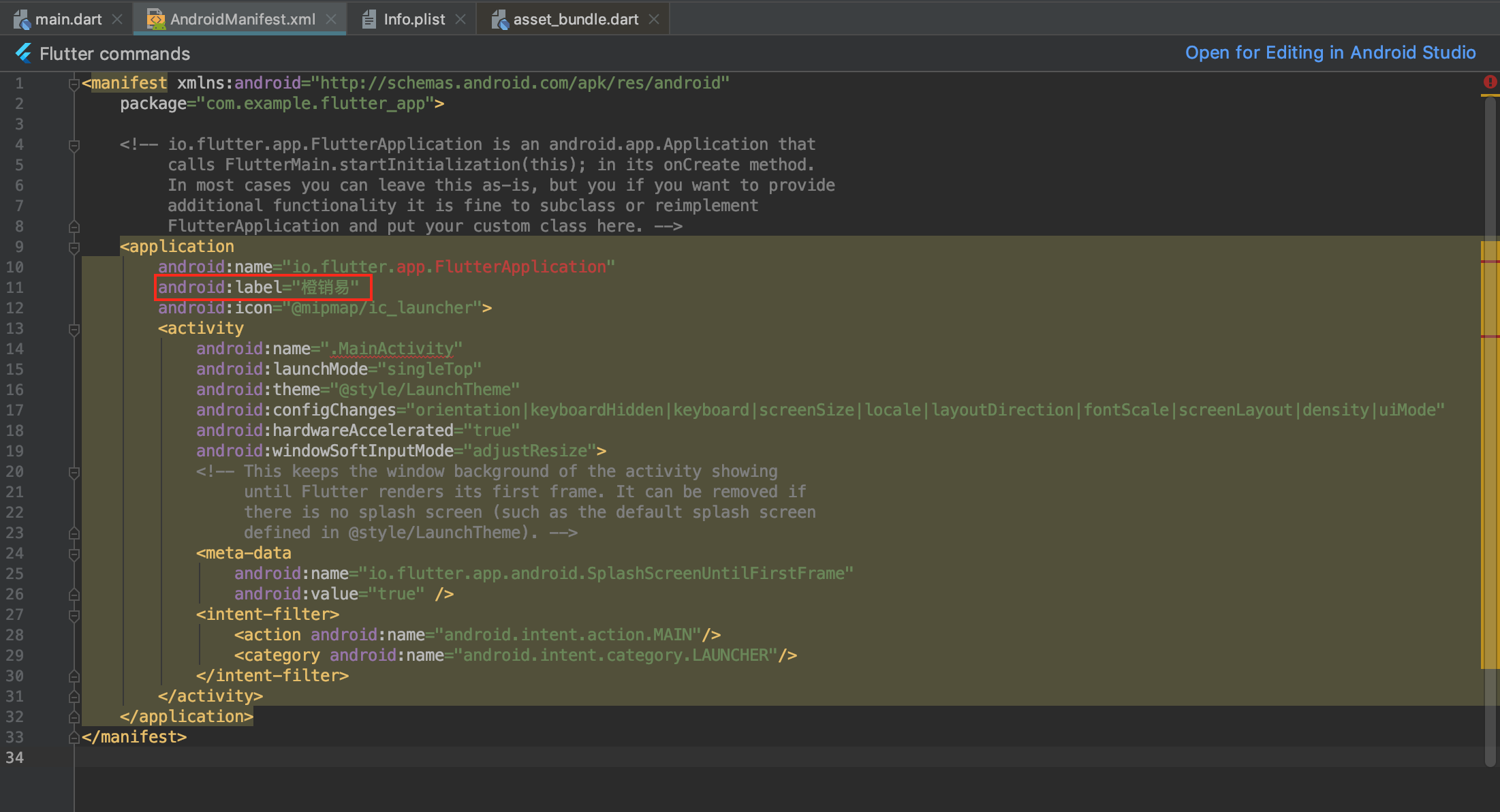Click fold end marker at line 23
This screenshot has width=1500, height=812.
74,533
